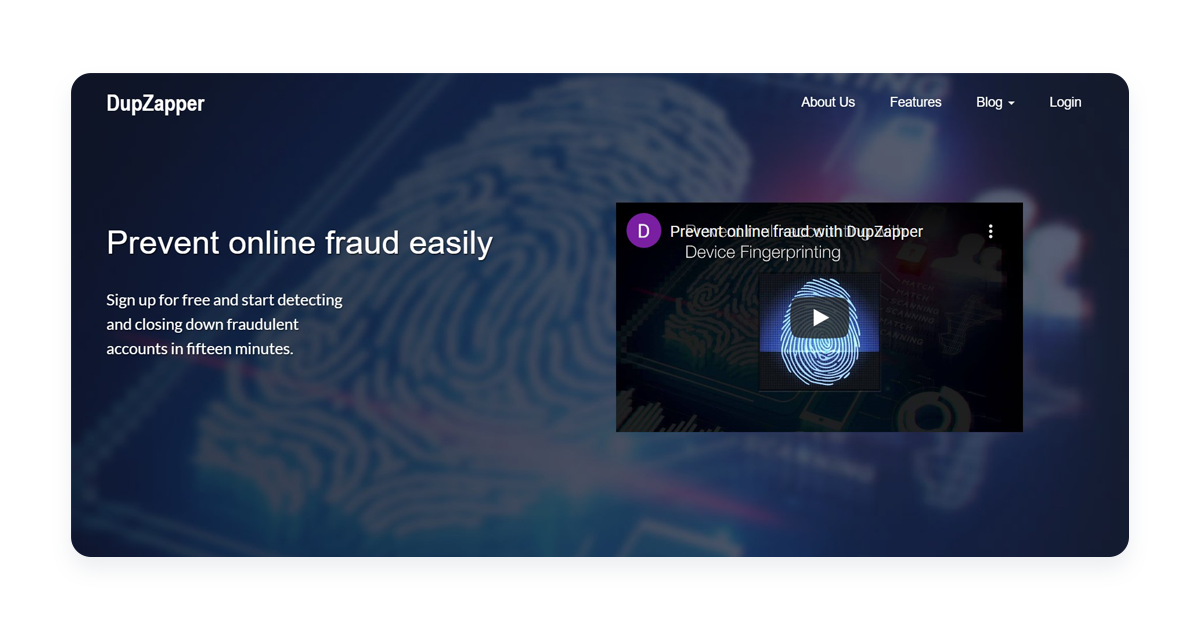This screenshot has width=1200, height=630.
Task: Click the DupZapper logo in header
Action: tap(155, 103)
